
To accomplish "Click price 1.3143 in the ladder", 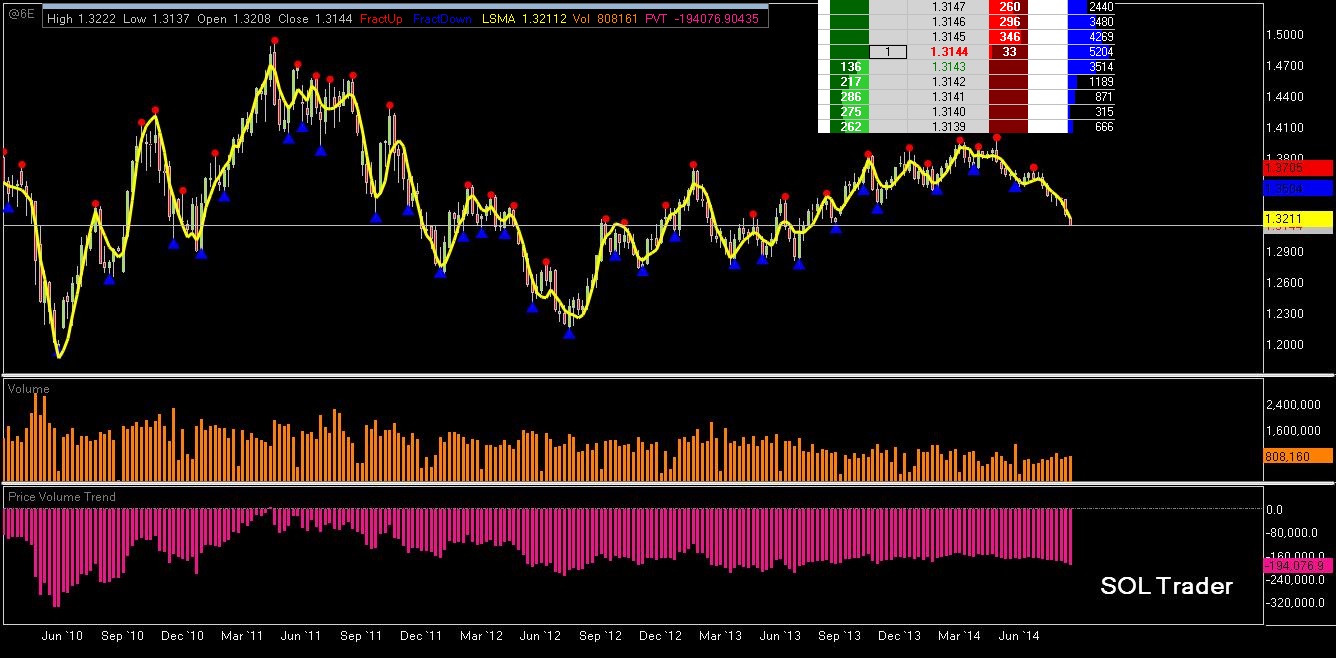I will [x=947, y=66].
